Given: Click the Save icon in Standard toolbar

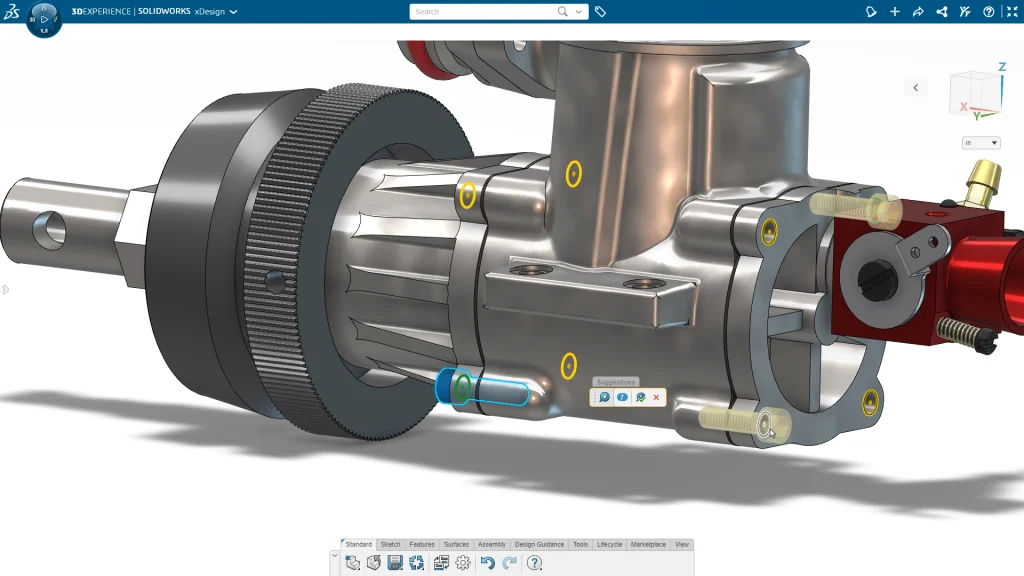Looking at the screenshot, I should [395, 563].
